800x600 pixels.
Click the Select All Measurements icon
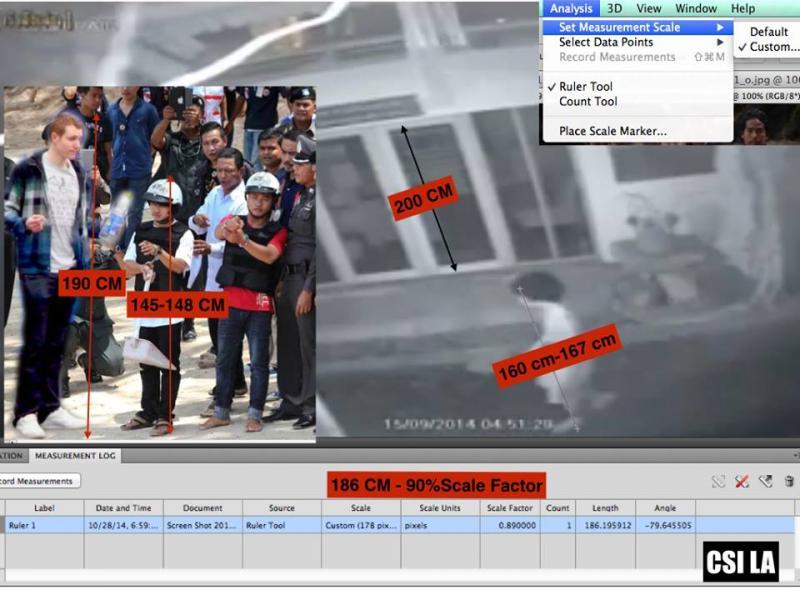pos(718,482)
